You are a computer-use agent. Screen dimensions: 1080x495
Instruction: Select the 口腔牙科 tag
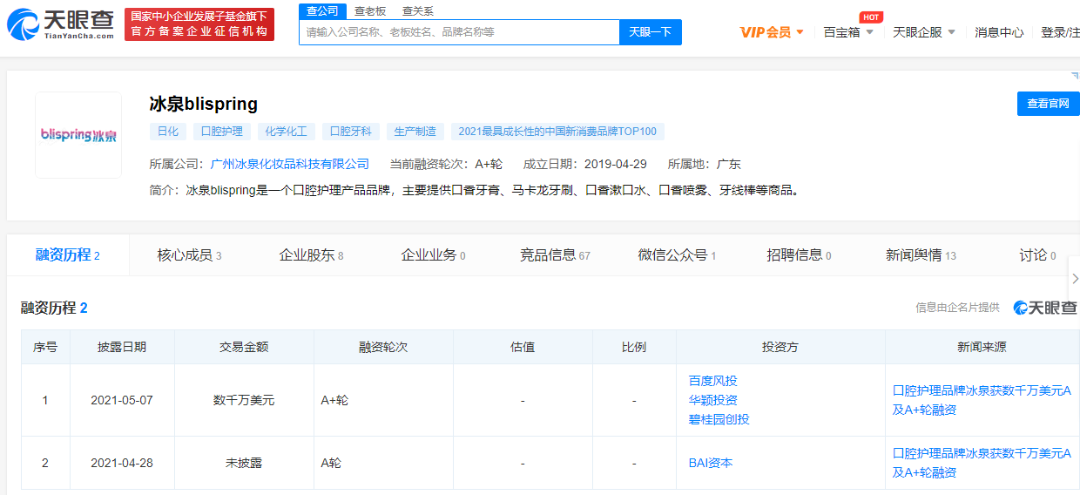click(x=351, y=131)
